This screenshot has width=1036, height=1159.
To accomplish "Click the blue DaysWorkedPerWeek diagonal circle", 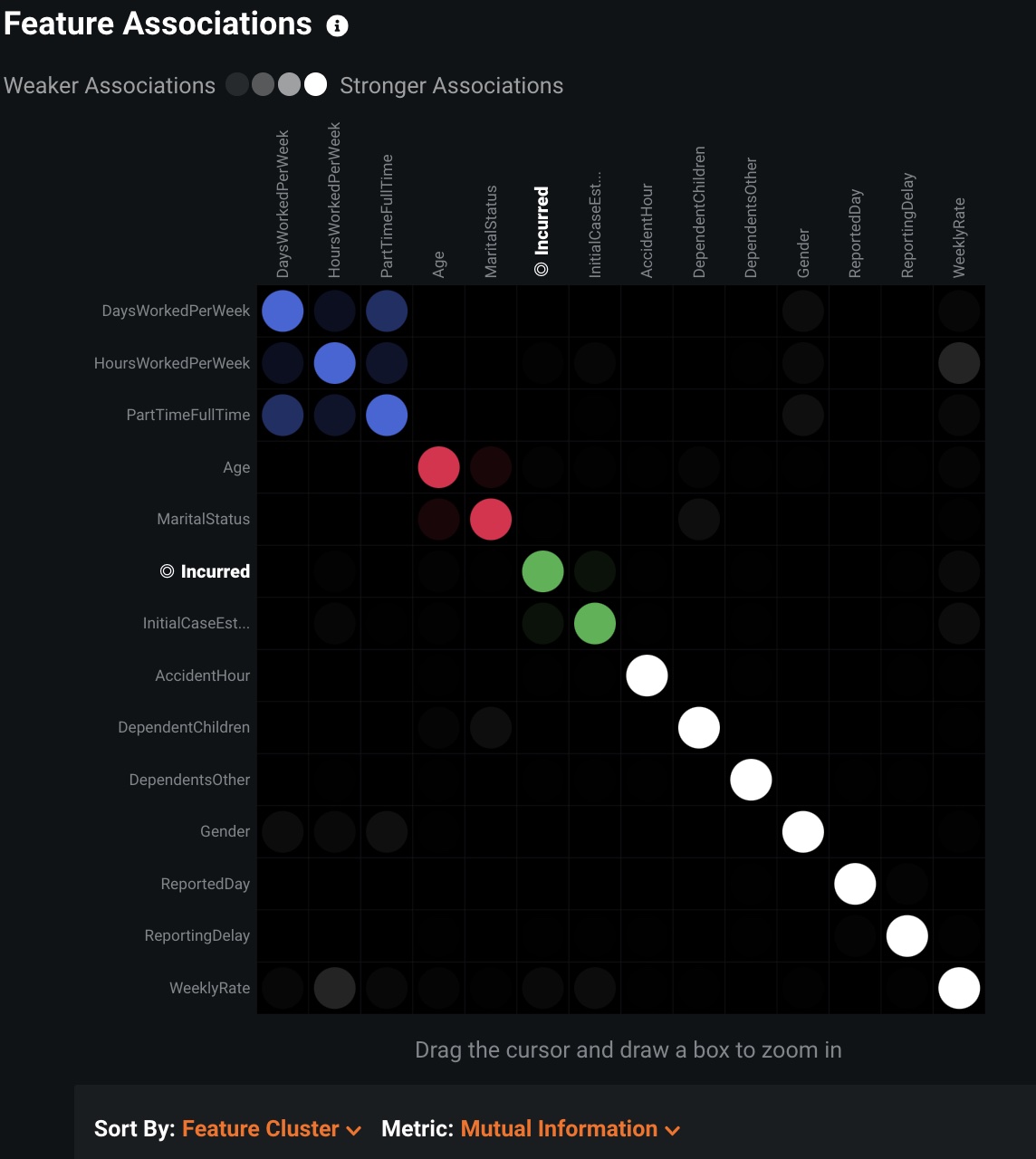I will (x=283, y=311).
